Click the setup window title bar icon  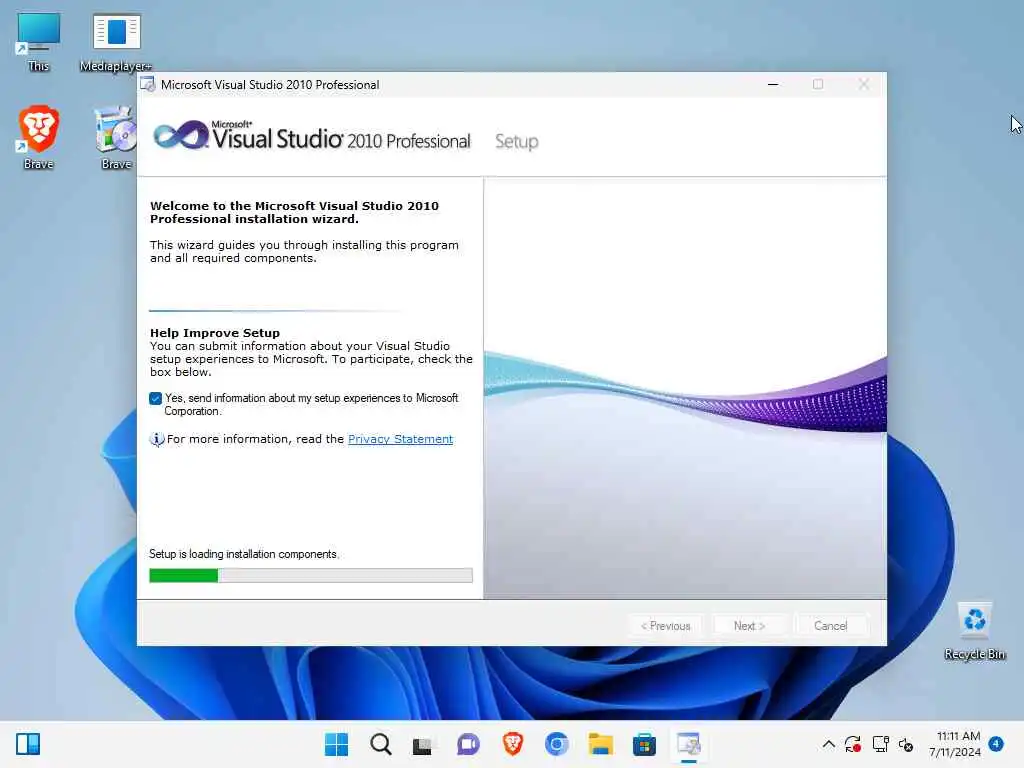148,84
